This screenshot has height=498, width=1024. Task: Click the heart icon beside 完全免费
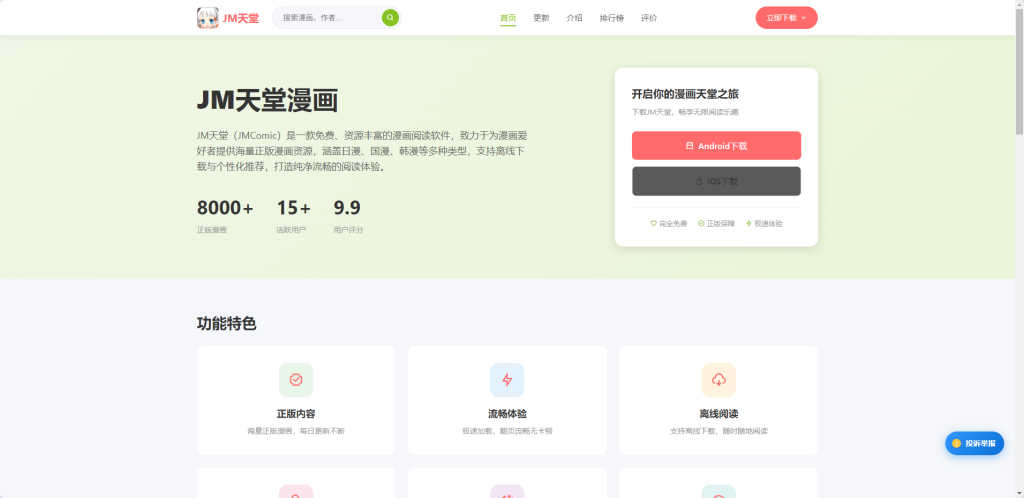(653, 223)
